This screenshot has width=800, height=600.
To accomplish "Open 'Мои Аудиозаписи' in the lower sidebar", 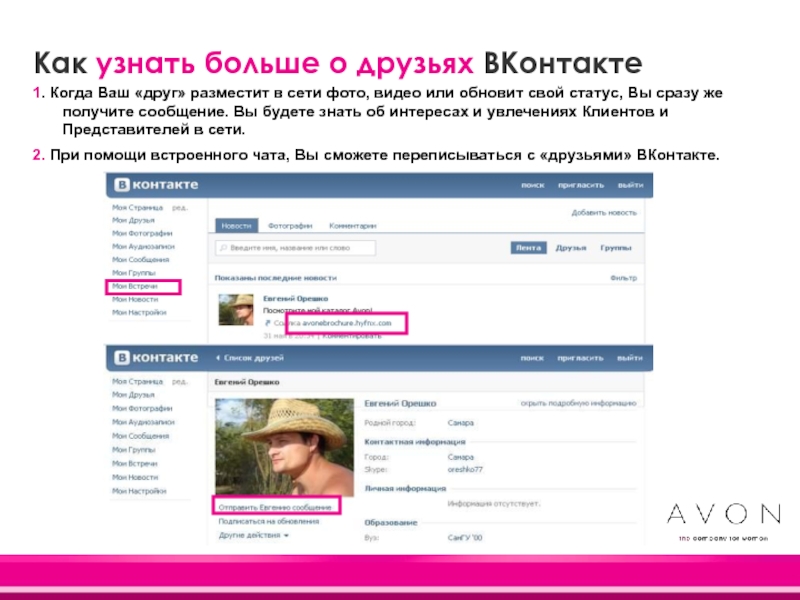I will coord(143,422).
